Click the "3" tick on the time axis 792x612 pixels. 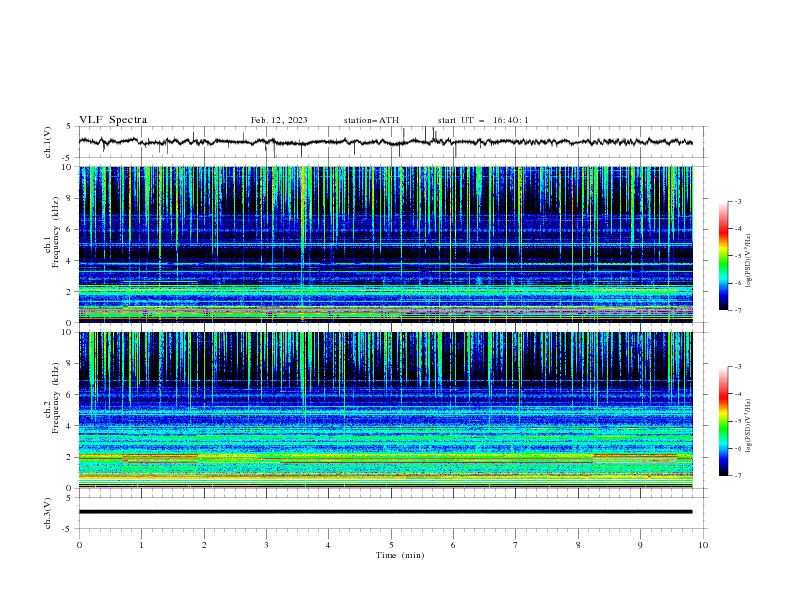pyautogui.click(x=266, y=545)
